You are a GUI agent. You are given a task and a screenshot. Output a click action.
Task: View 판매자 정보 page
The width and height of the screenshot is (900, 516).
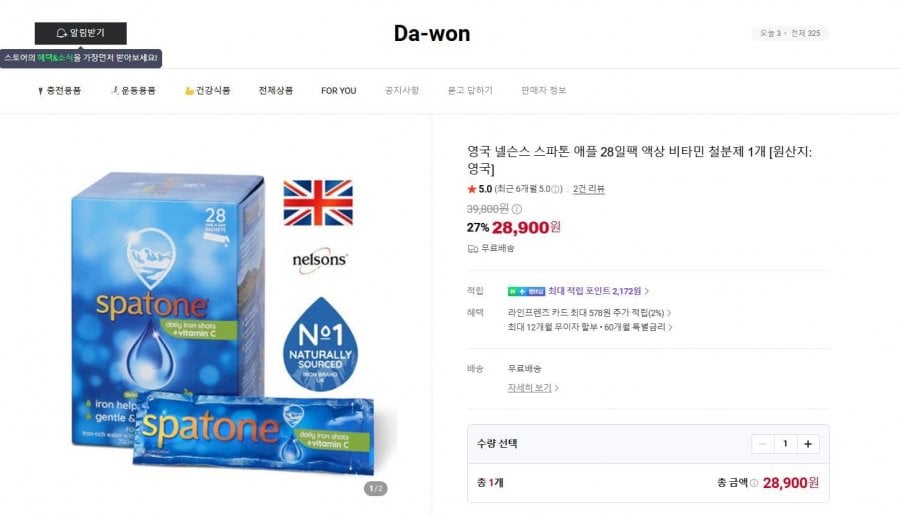[544, 91]
